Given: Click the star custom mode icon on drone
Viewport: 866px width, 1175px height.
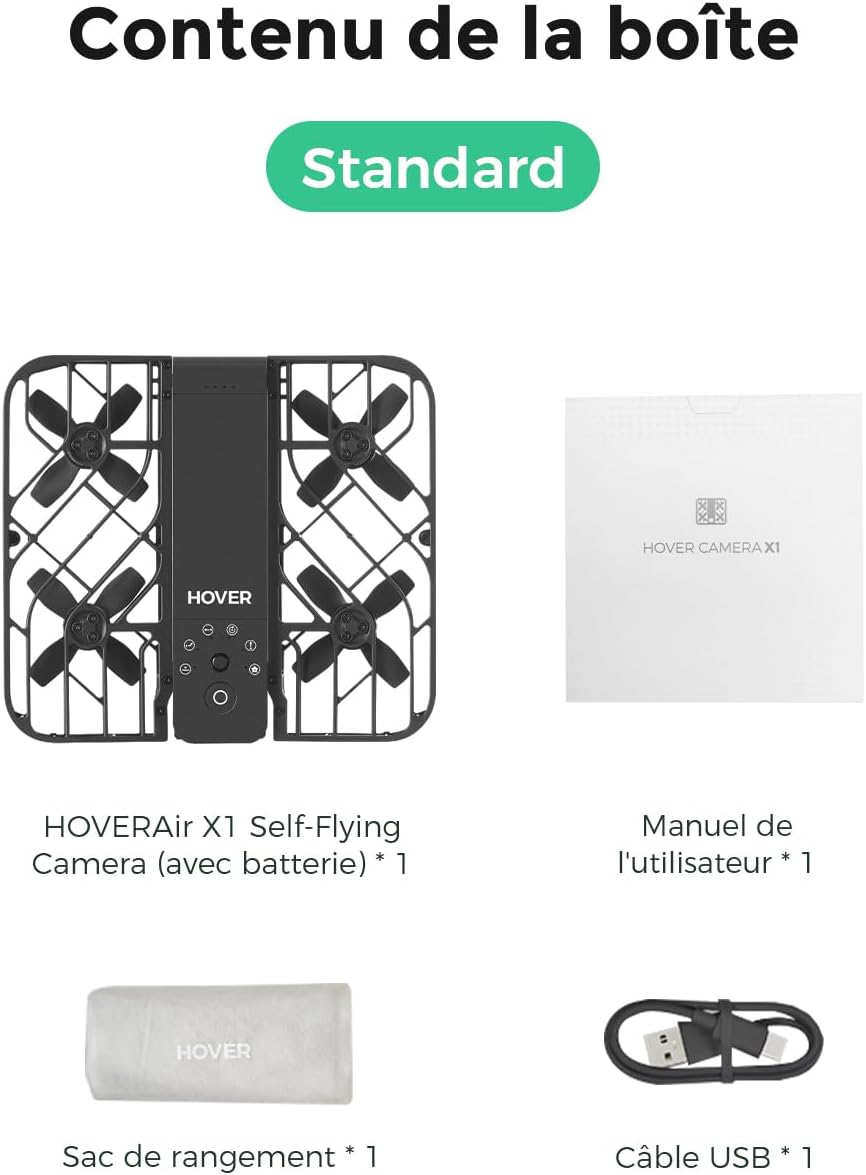Looking at the screenshot, I should point(255,669).
